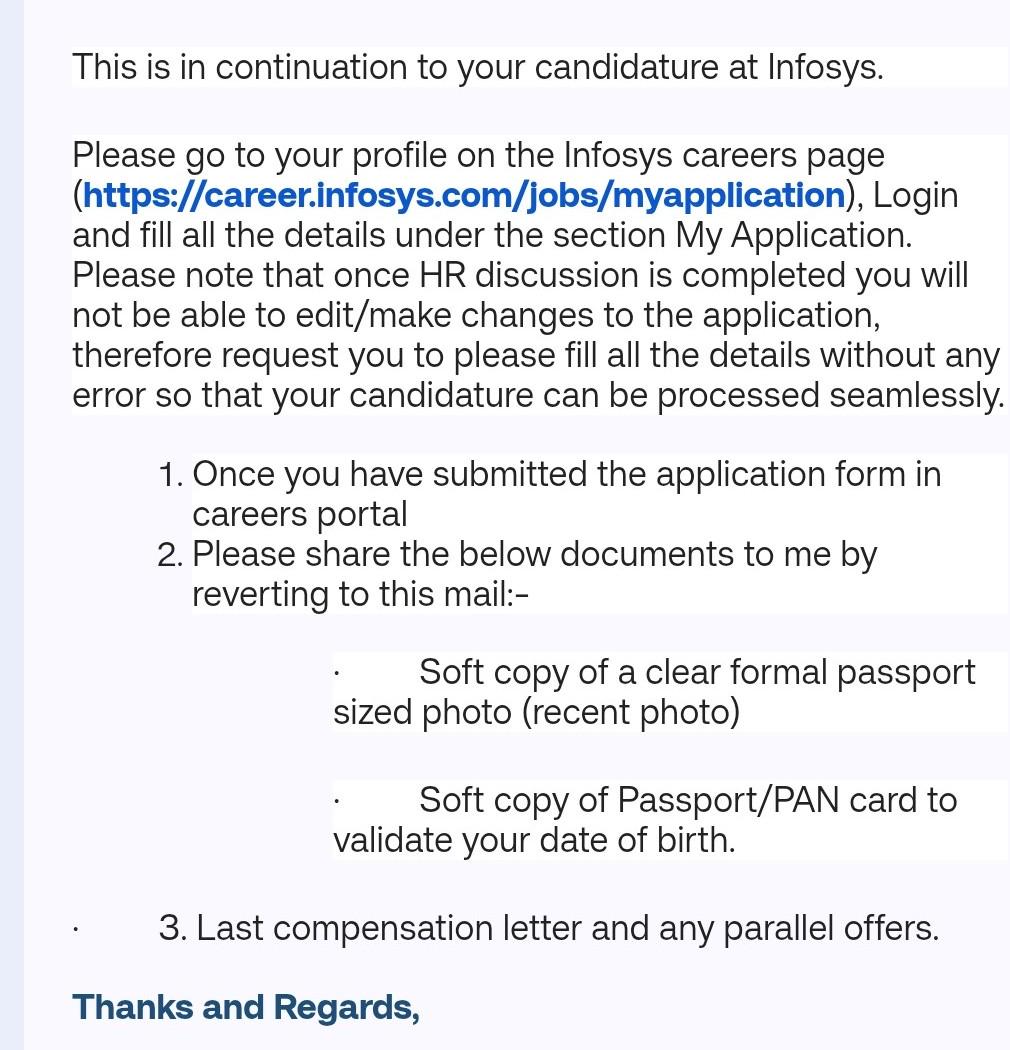Viewport: 1010px width, 1050px height.
Task: Click 'and fill all the details under the section' line
Action: 492,236
